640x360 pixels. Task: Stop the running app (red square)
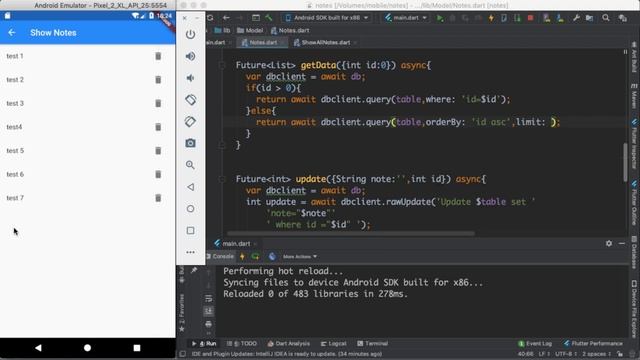[x=530, y=18]
